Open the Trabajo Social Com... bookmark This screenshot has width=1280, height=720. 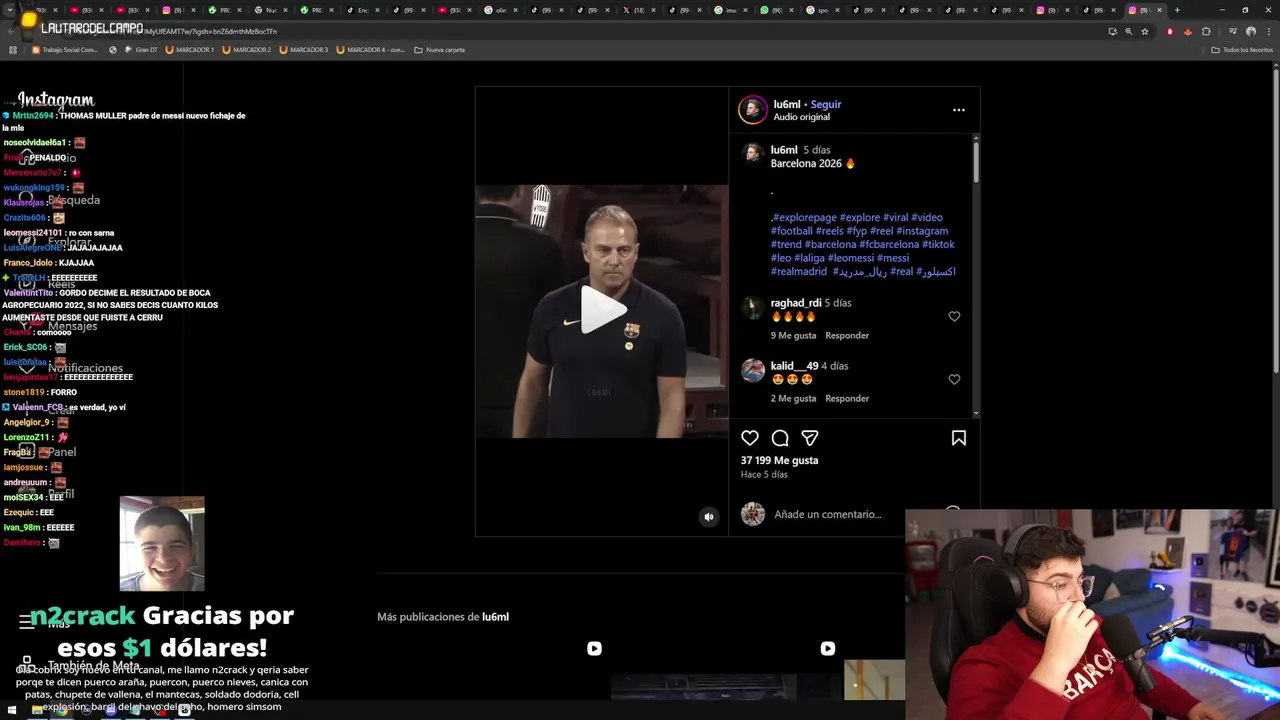(65, 49)
